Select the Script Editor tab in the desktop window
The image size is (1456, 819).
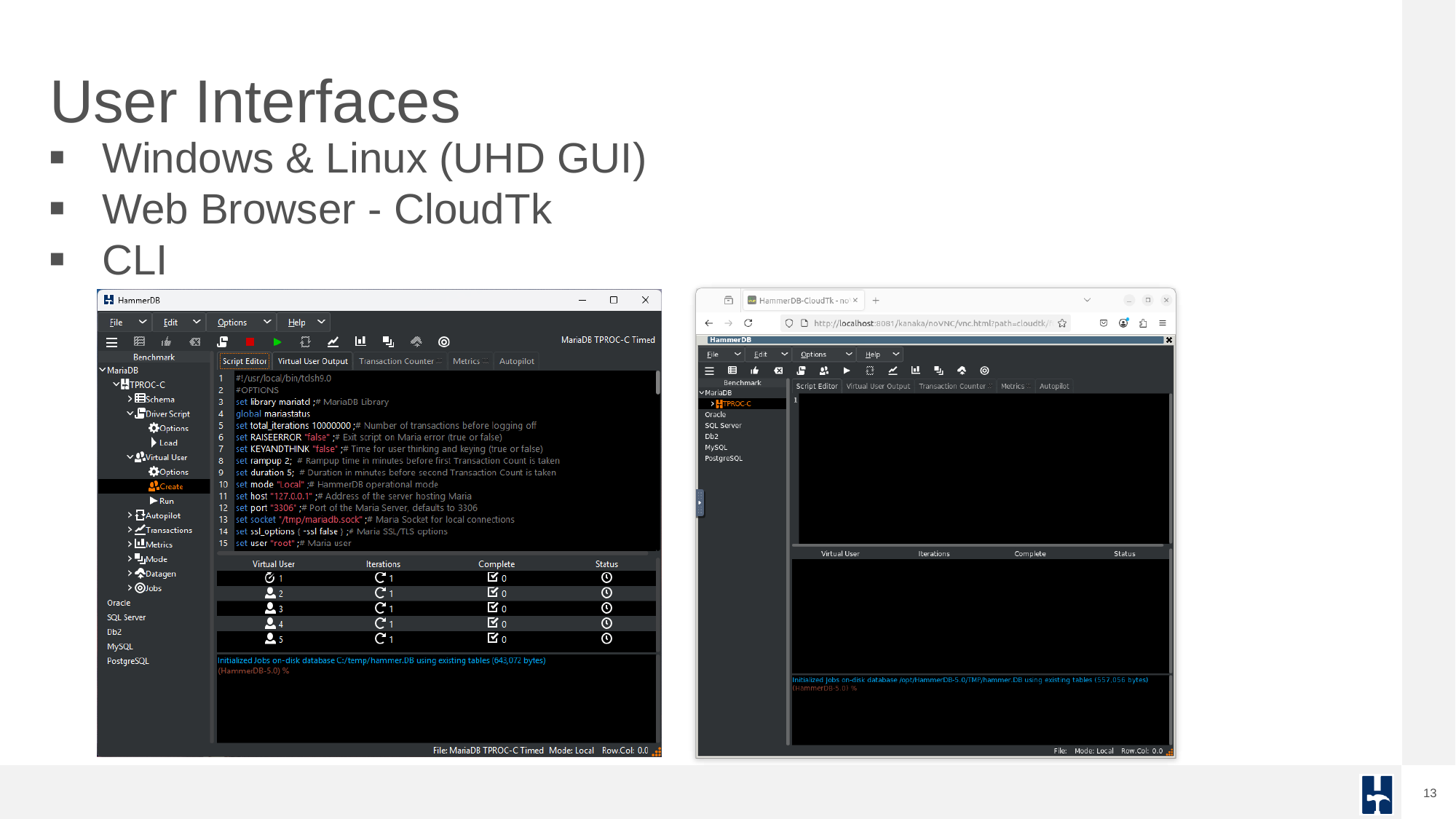pyautogui.click(x=245, y=361)
